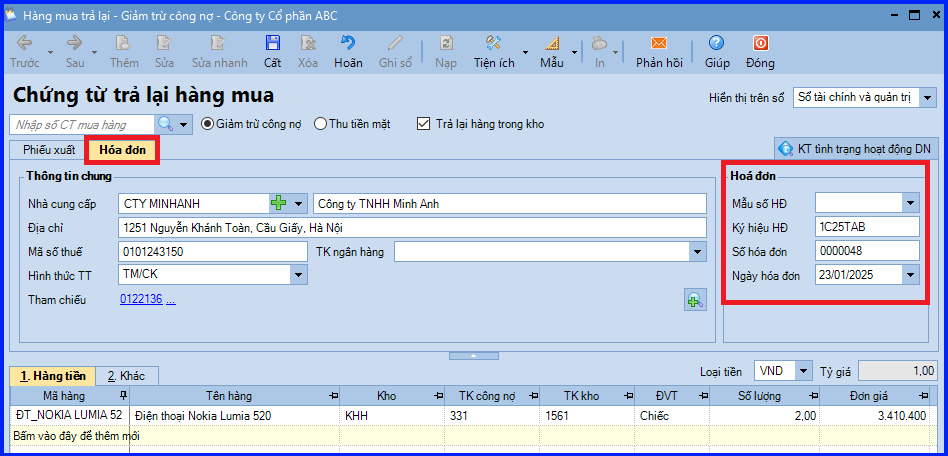
Task: Open reference link 0122136
Action: click(x=141, y=299)
